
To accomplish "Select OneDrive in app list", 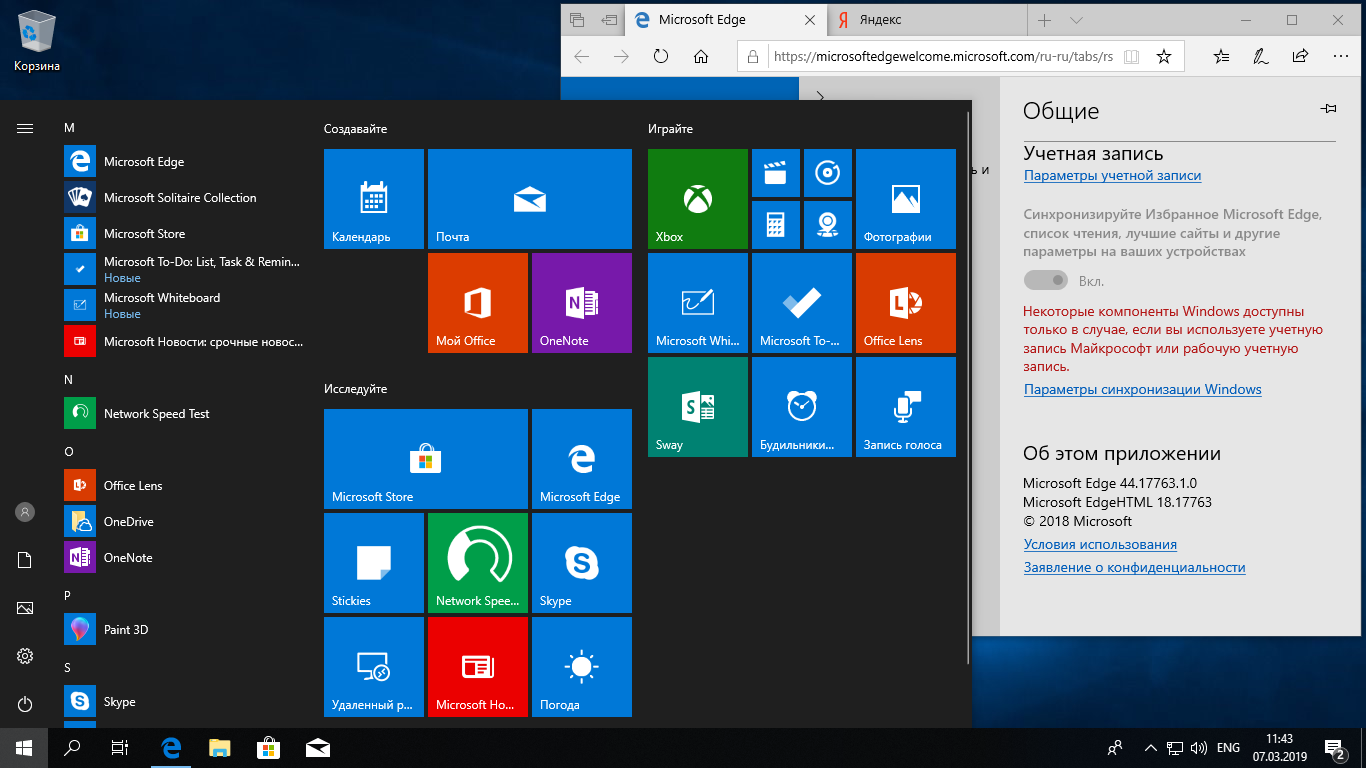I will tap(184, 522).
